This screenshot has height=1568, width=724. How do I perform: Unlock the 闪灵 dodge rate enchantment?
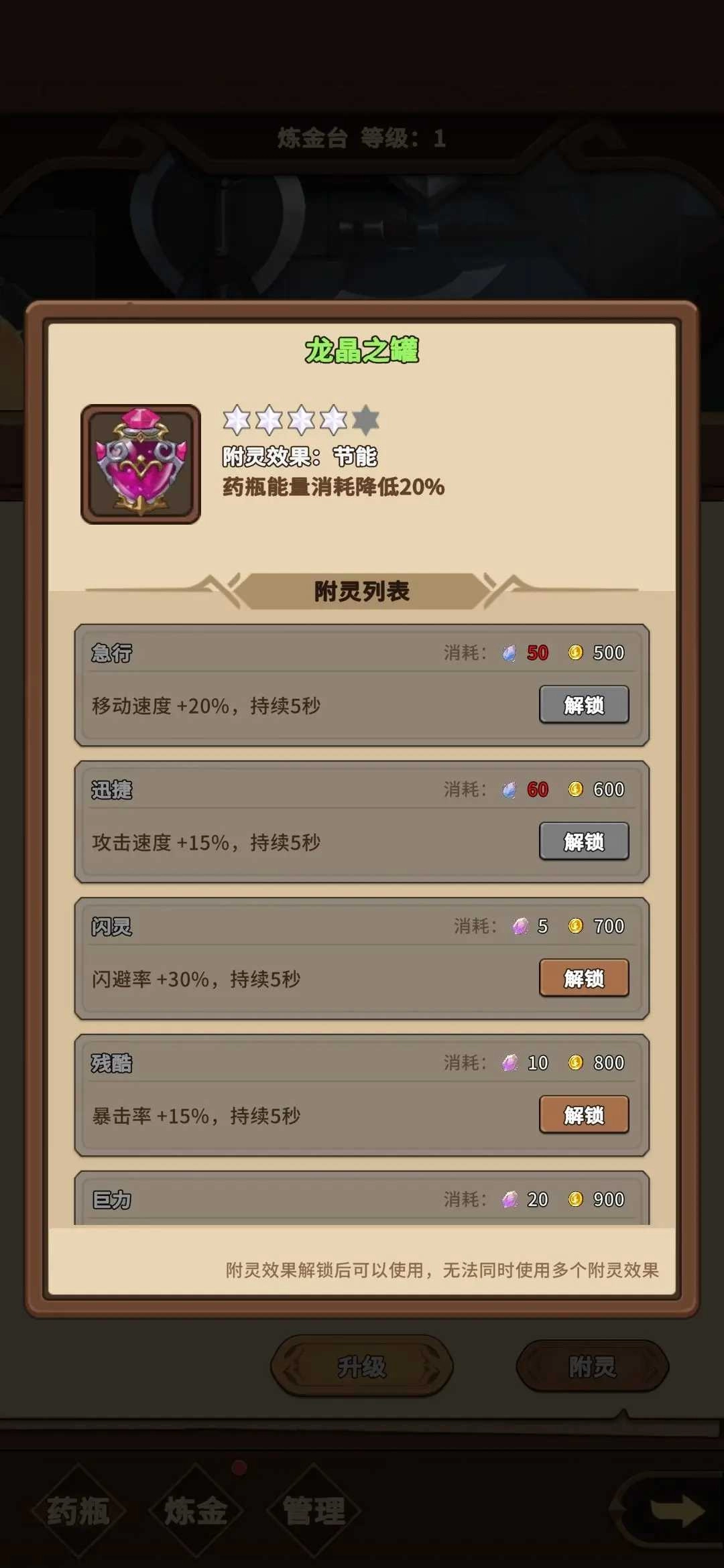tap(584, 978)
